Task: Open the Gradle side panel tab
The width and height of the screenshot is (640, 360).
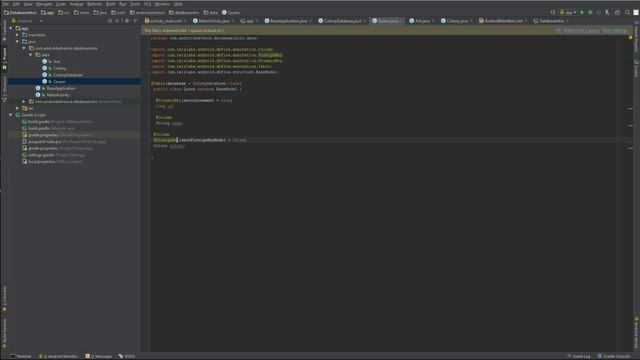Action: pos(636,68)
